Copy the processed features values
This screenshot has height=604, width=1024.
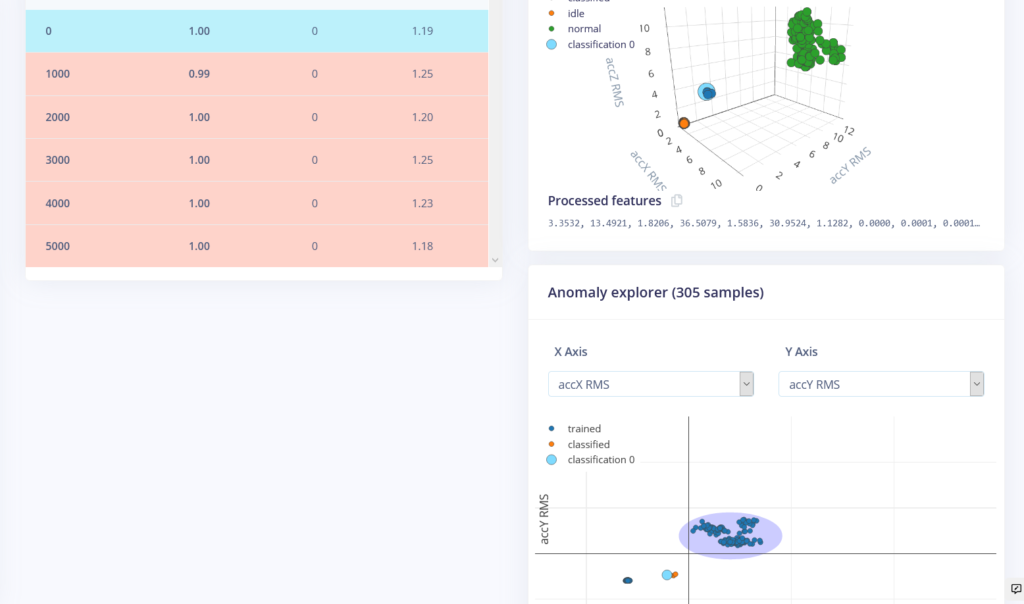[676, 200]
